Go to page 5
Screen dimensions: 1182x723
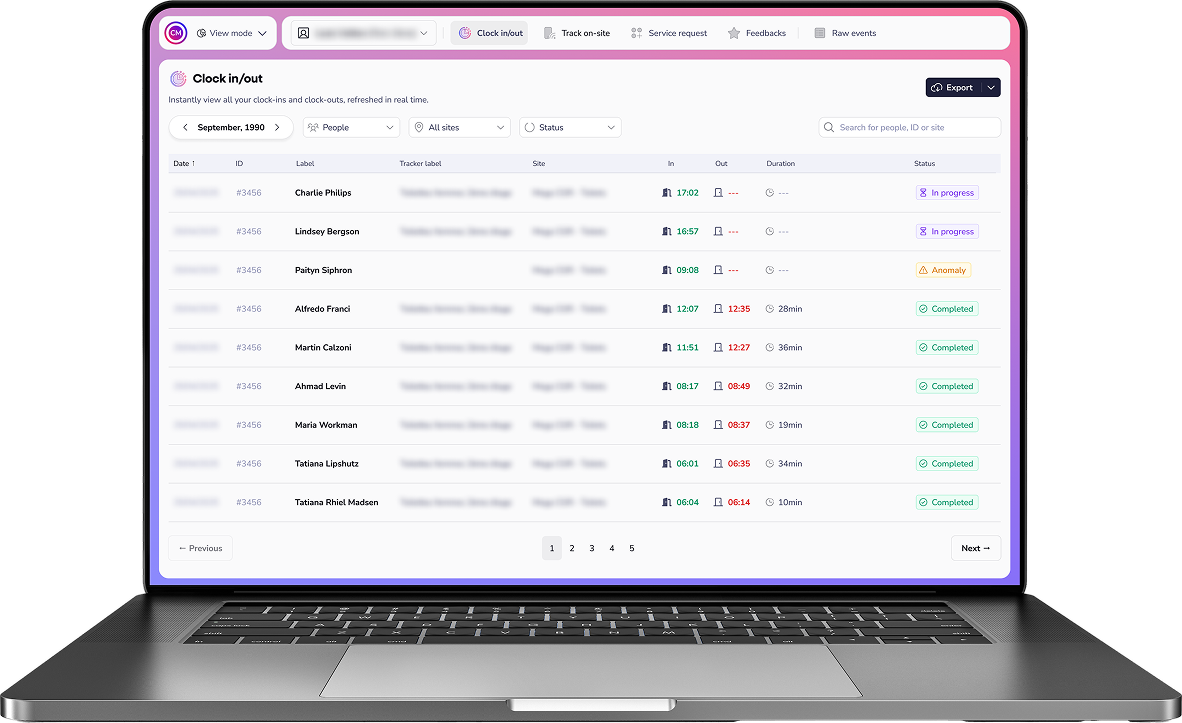(x=632, y=548)
